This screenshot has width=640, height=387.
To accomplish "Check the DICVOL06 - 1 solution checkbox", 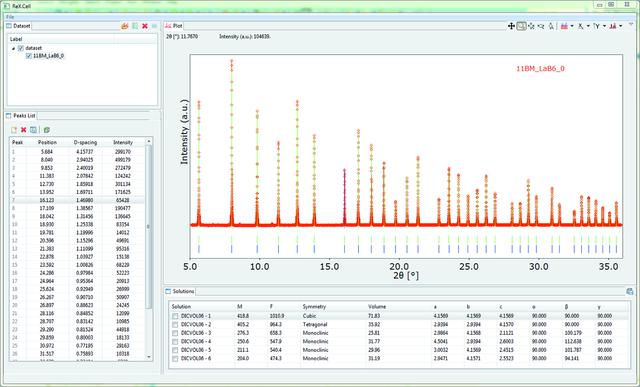I will tap(175, 316).
